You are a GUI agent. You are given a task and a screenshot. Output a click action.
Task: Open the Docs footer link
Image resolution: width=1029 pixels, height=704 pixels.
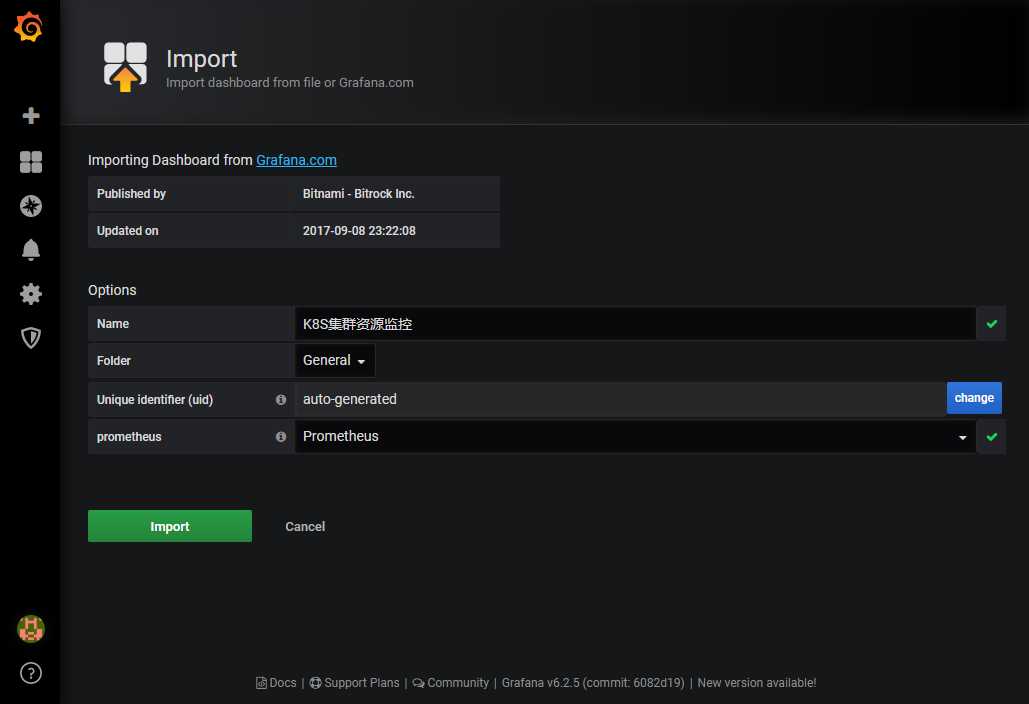click(276, 683)
